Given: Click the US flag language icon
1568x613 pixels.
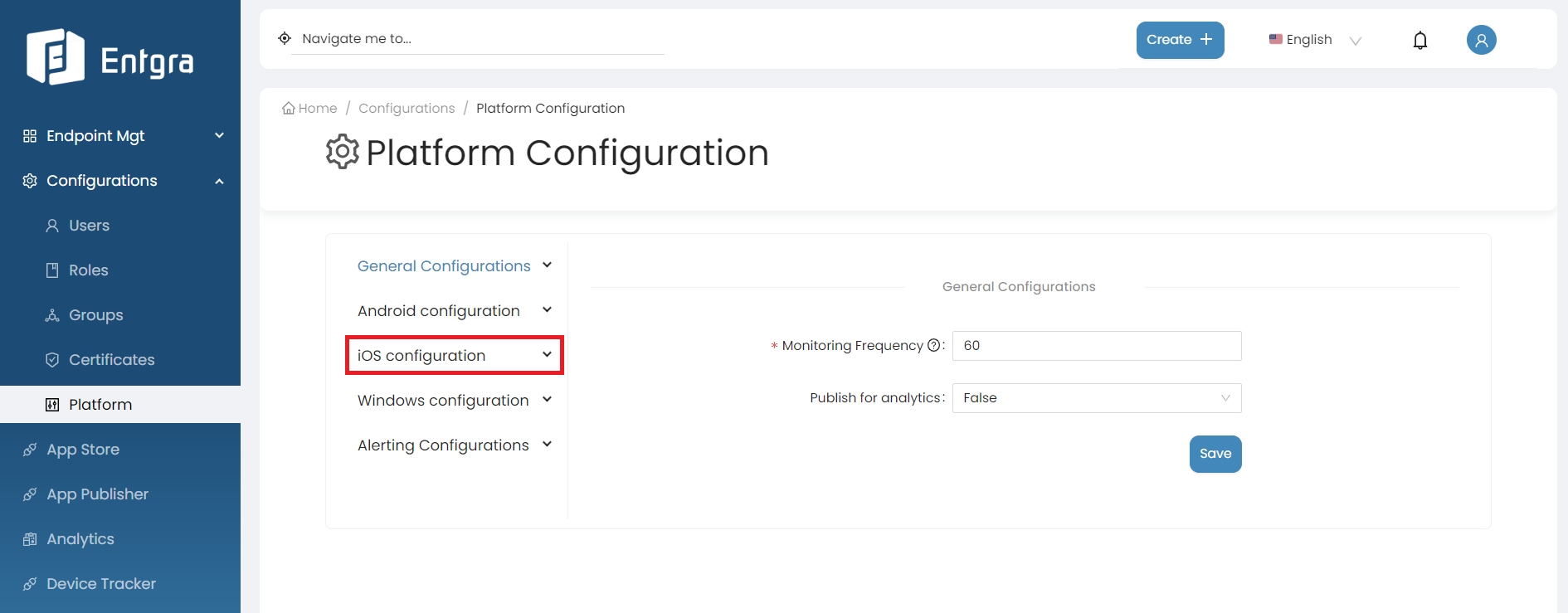Looking at the screenshot, I should click(1276, 39).
